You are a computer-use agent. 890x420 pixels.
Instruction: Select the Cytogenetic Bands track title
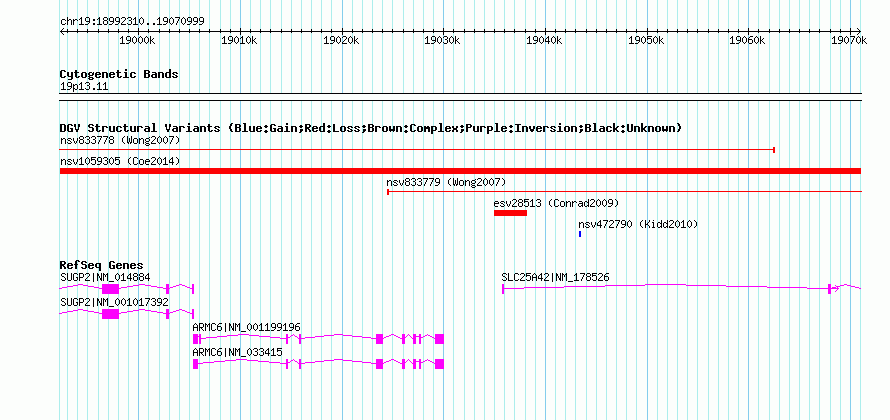coord(119,74)
